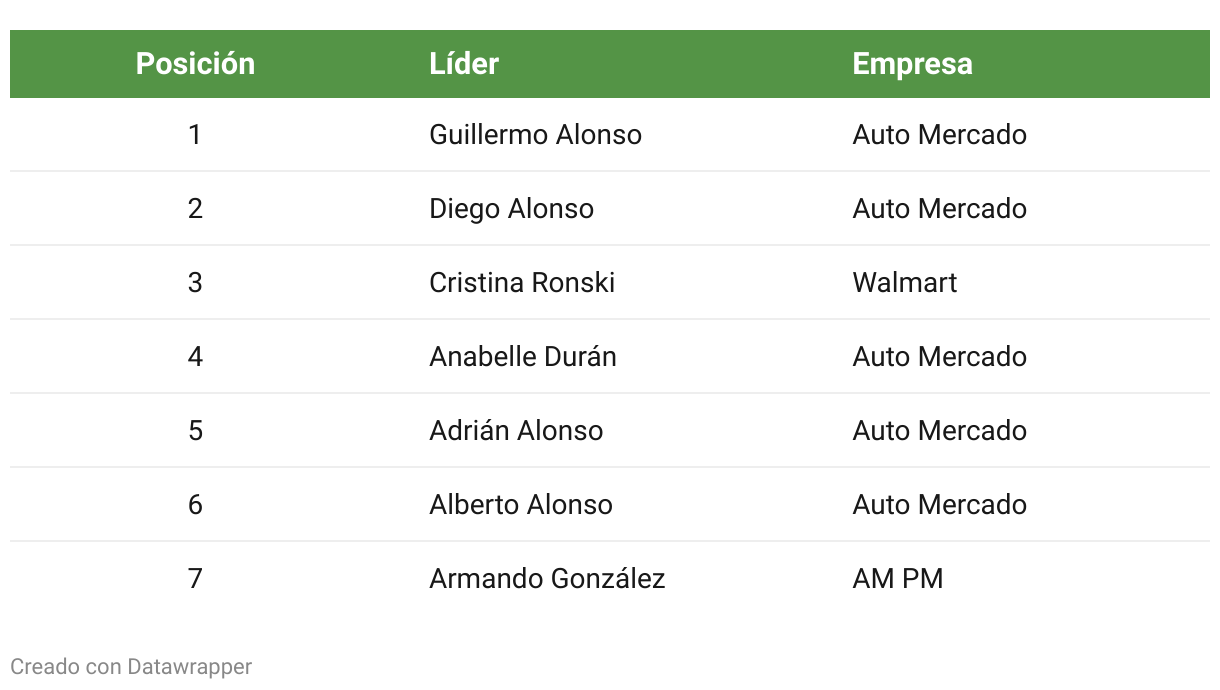Click the Líder column header
The width and height of the screenshot is (1220, 690).
pos(464,64)
